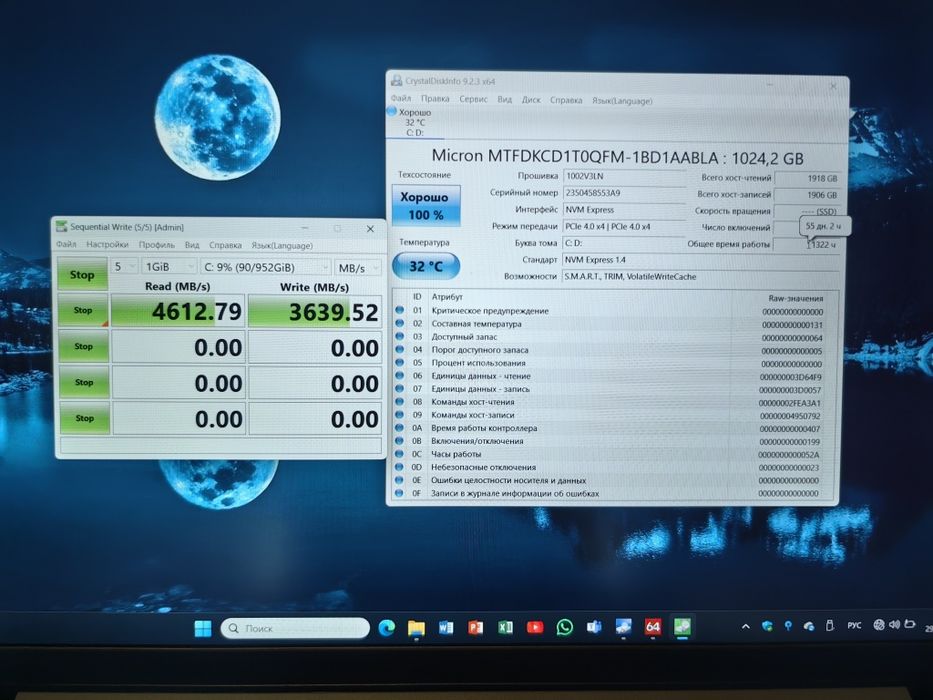Click the 32 °C temperature button

tap(426, 265)
